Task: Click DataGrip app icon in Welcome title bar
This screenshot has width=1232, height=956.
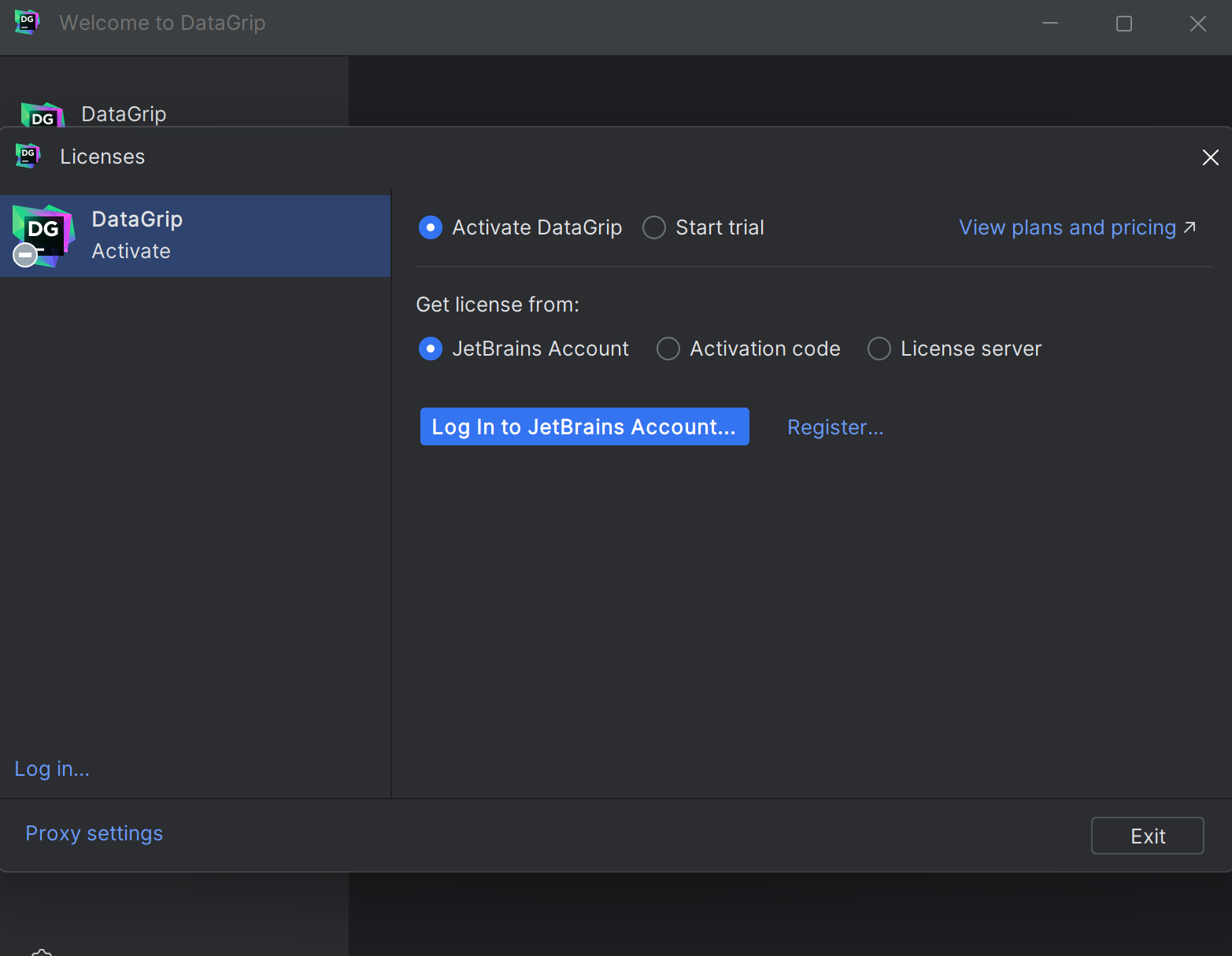Action: click(x=28, y=22)
